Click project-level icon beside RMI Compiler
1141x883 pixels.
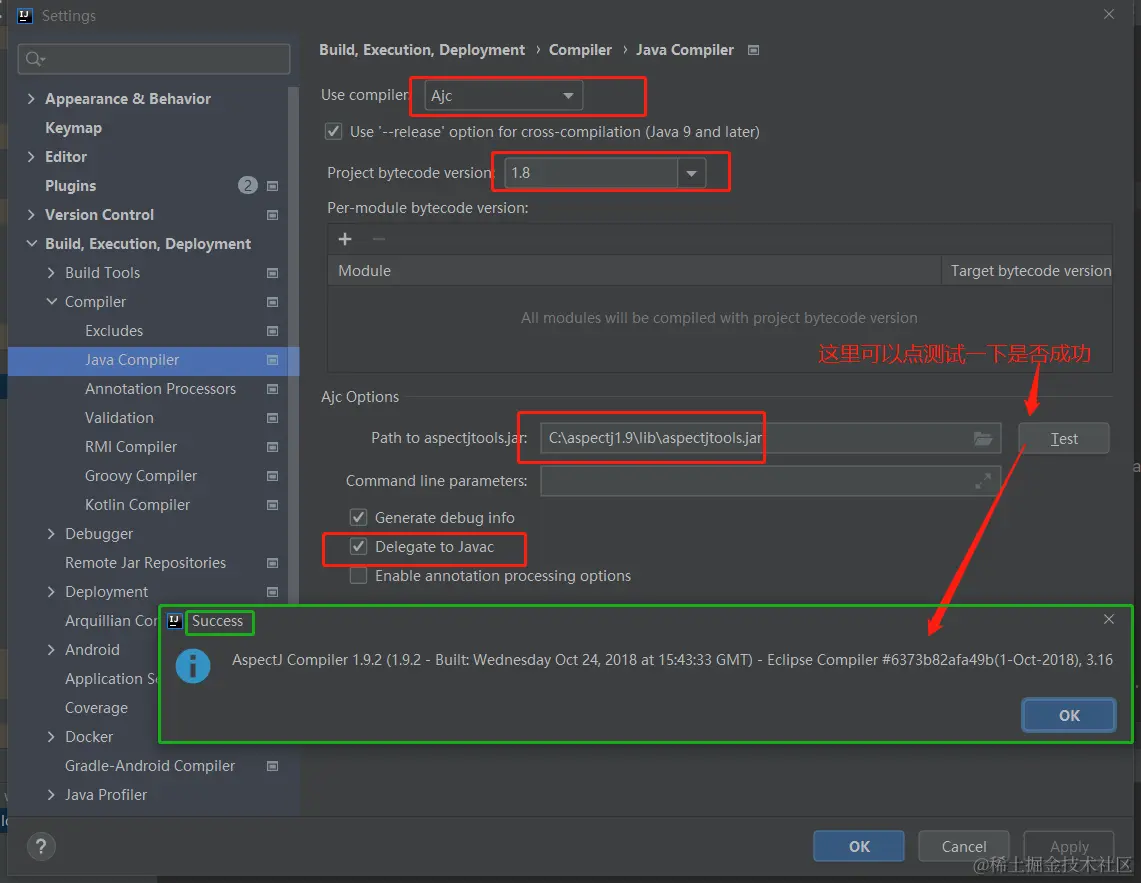pyautogui.click(x=272, y=447)
